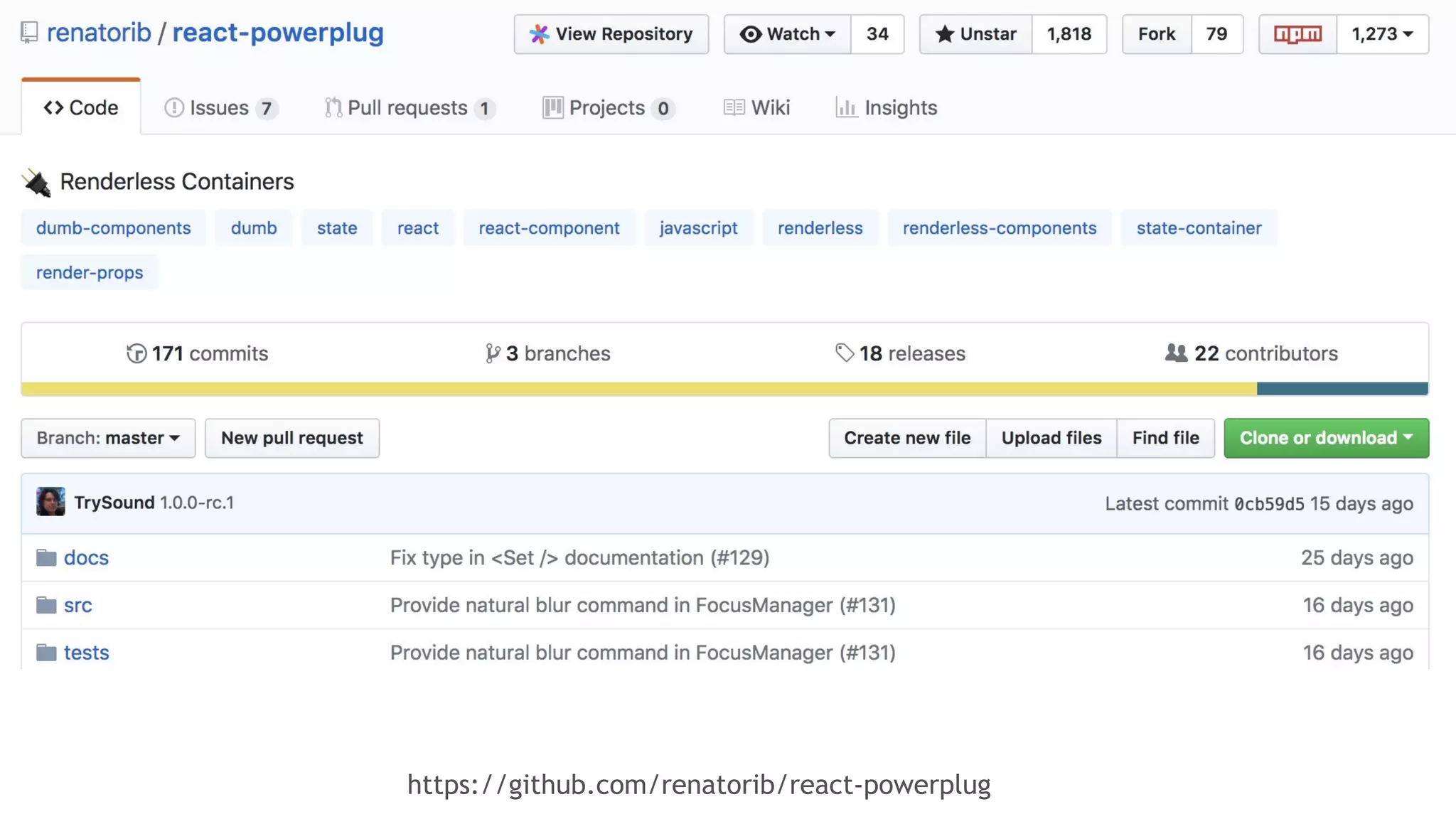Click the Find file button
The image size is (1456, 819).
tap(1166, 438)
